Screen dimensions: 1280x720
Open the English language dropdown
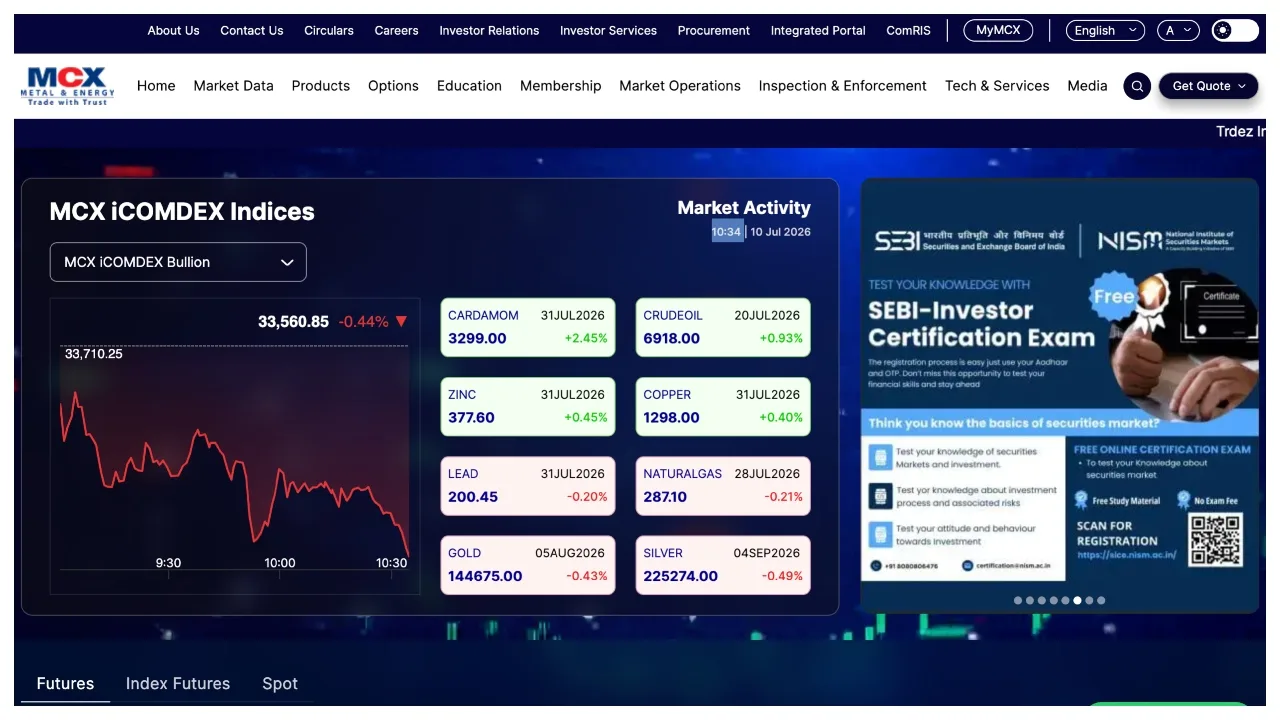click(1105, 30)
